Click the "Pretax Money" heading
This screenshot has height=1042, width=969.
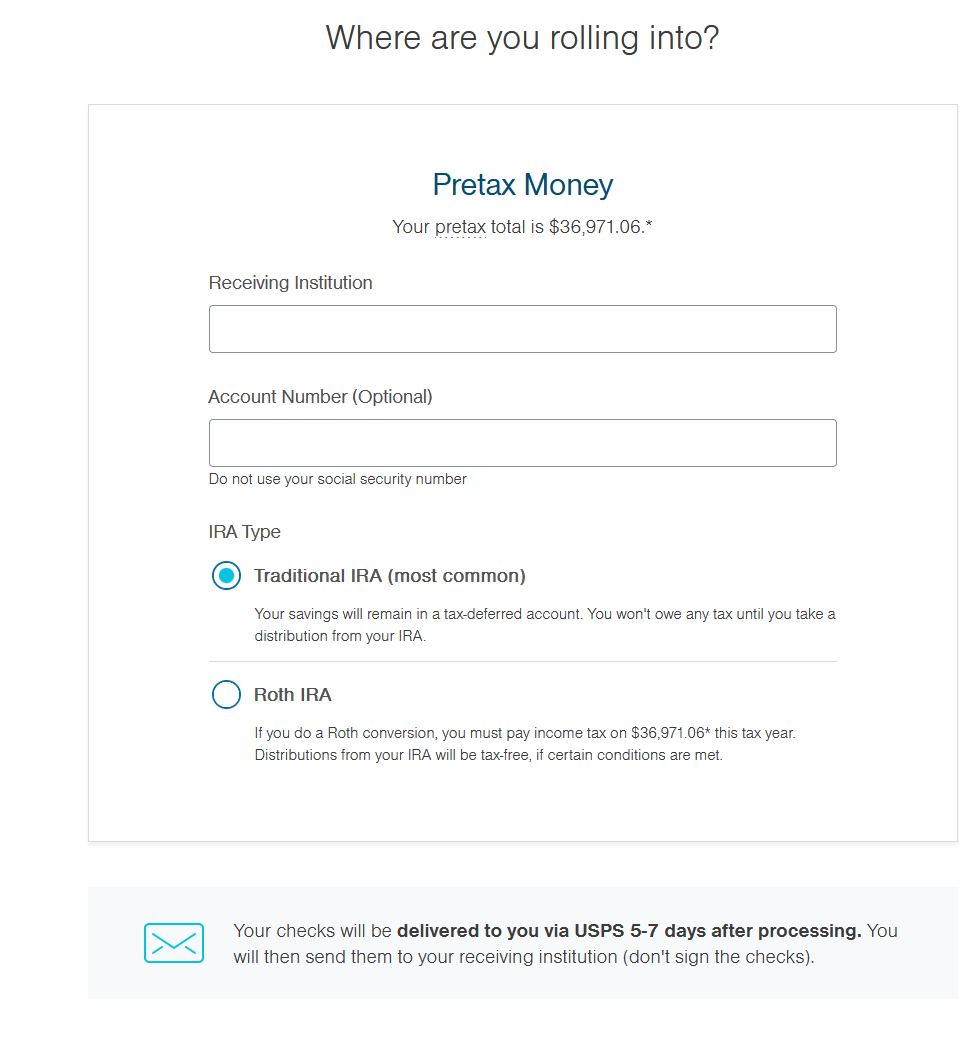pyautogui.click(x=522, y=185)
